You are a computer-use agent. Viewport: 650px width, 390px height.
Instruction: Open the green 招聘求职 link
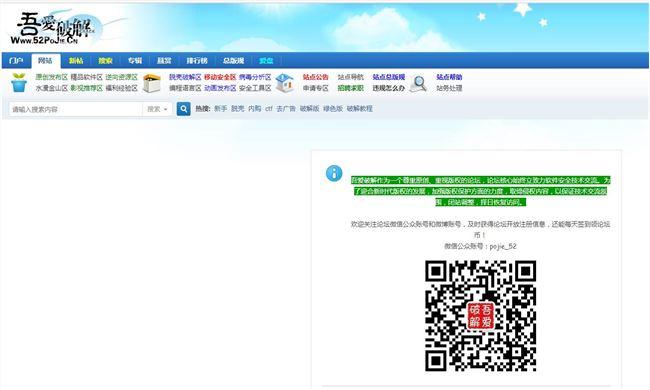point(351,88)
